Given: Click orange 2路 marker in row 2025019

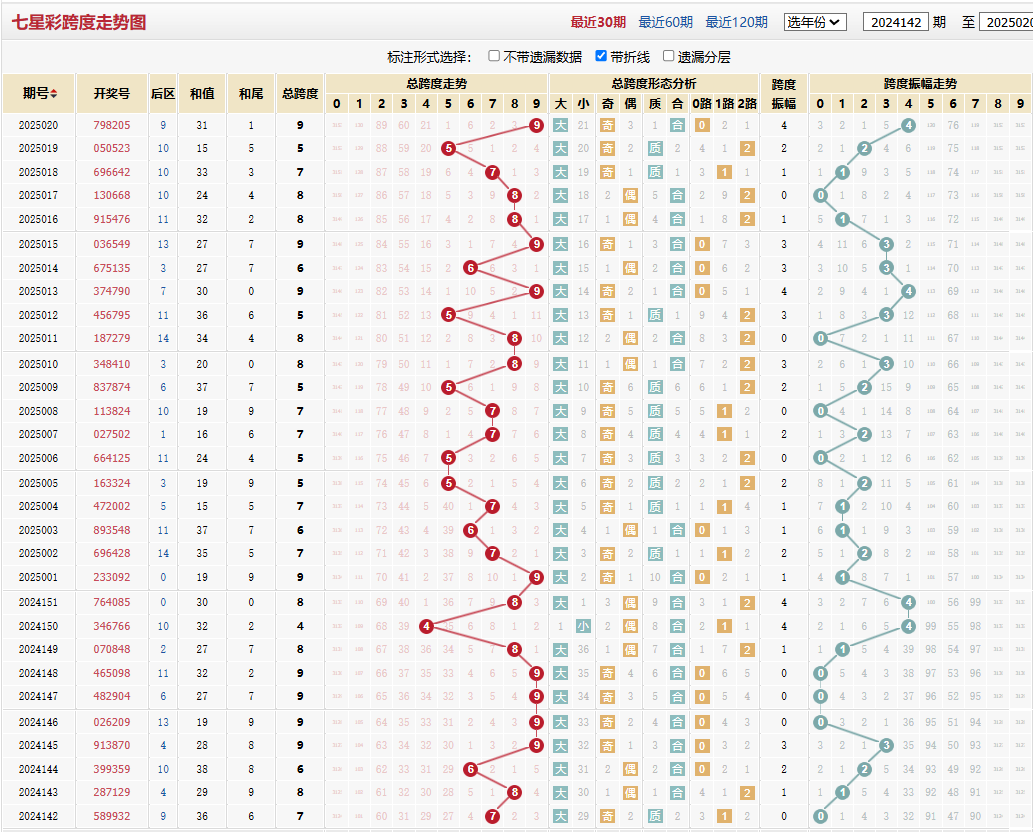Looking at the screenshot, I should (x=747, y=148).
